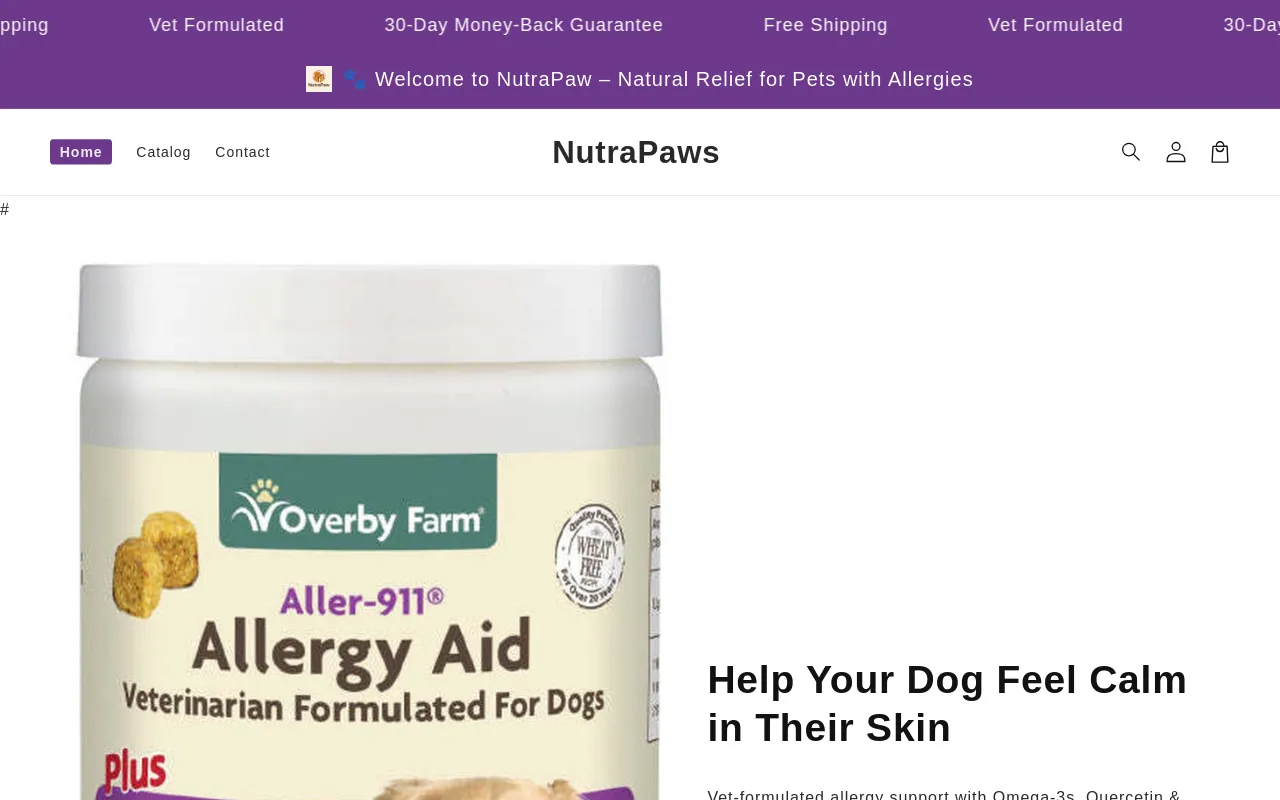1280x800 pixels.
Task: Click the Aller-911 text on the jar label
Action: pyautogui.click(x=362, y=601)
